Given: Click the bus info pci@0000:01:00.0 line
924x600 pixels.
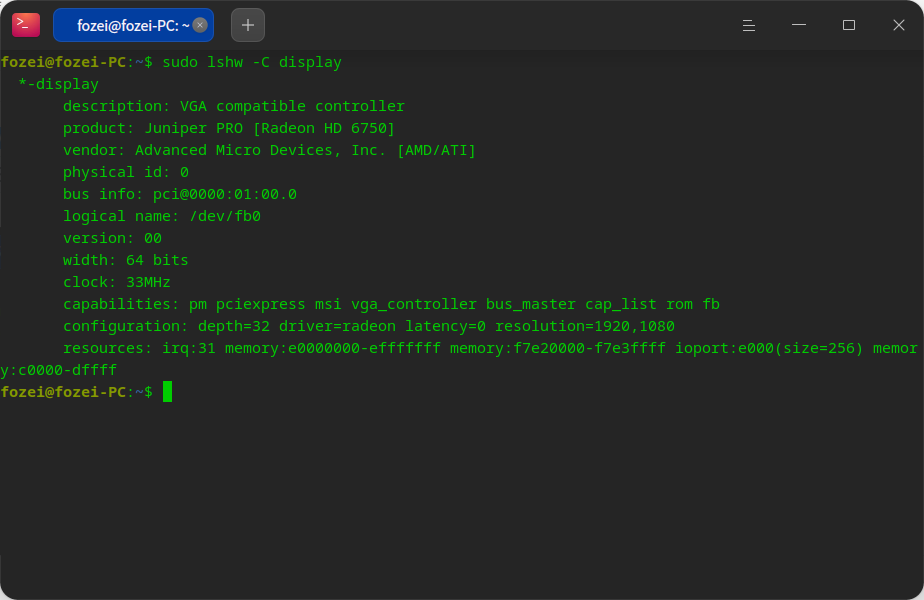Looking at the screenshot, I should [180, 194].
